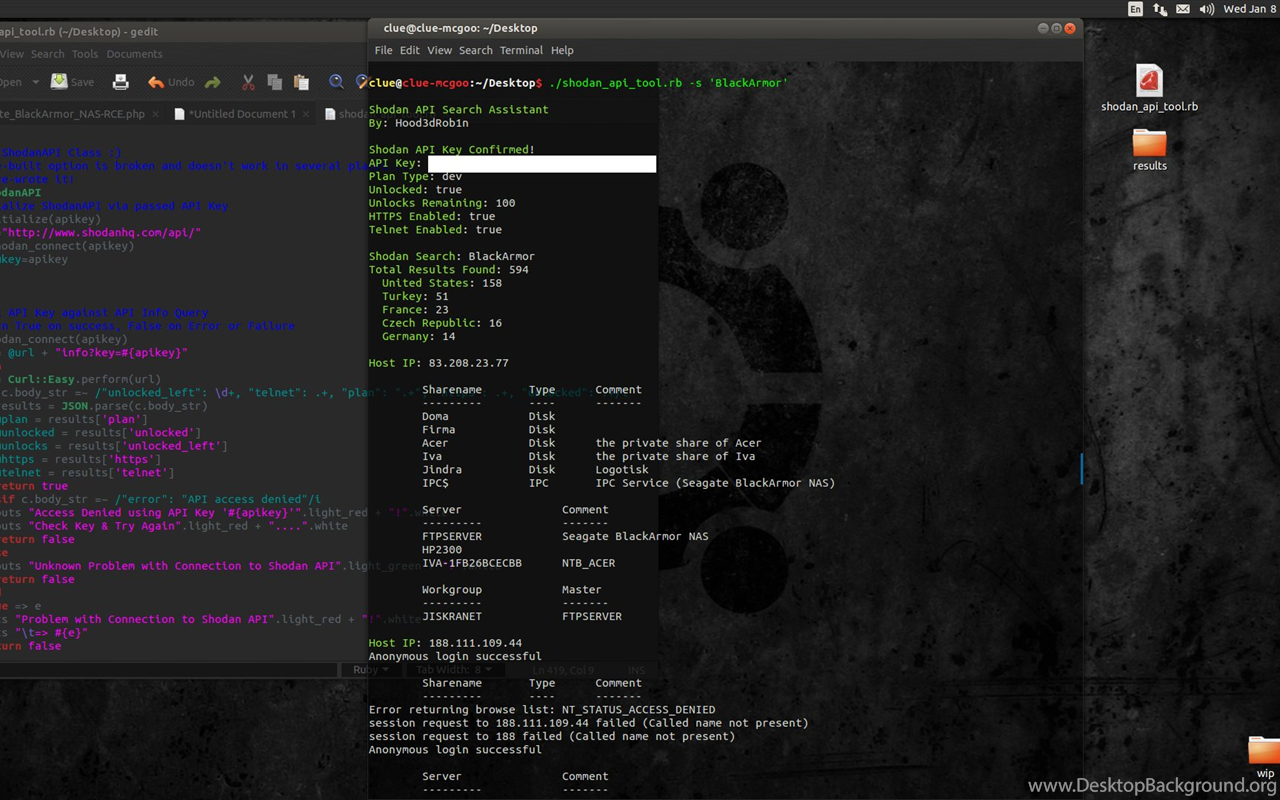
Task: Open the terminal Edit menu
Action: 410,50
